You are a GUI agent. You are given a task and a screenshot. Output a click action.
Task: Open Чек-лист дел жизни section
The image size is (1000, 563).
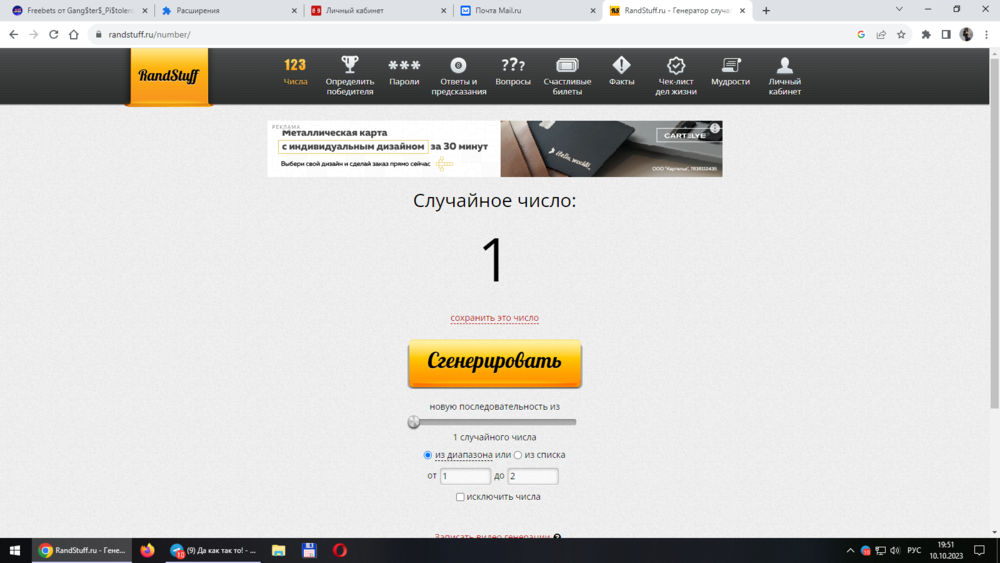[x=676, y=75]
